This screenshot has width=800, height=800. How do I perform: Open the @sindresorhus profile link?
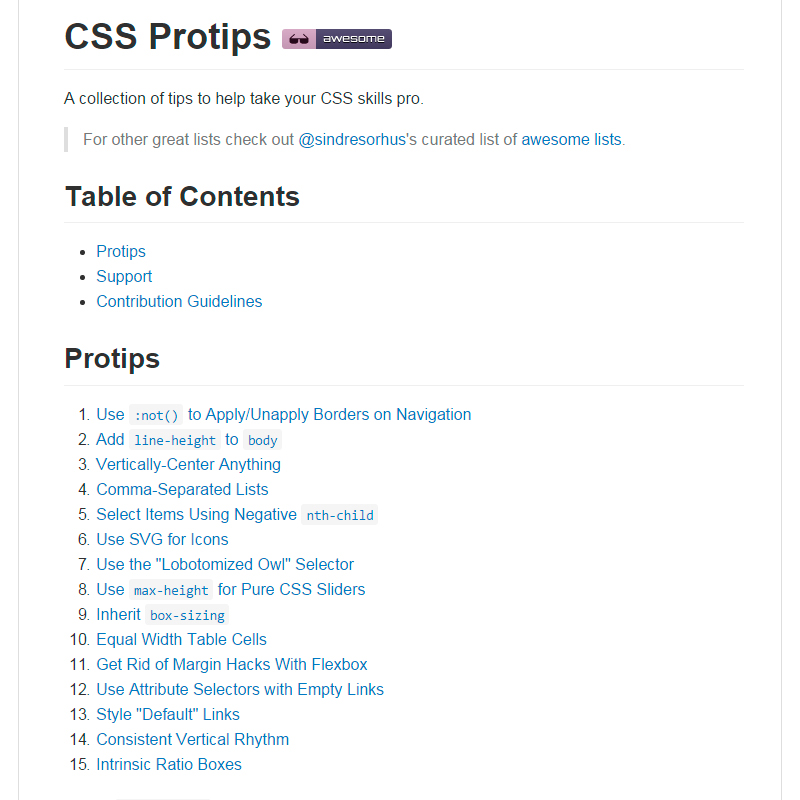click(x=352, y=139)
